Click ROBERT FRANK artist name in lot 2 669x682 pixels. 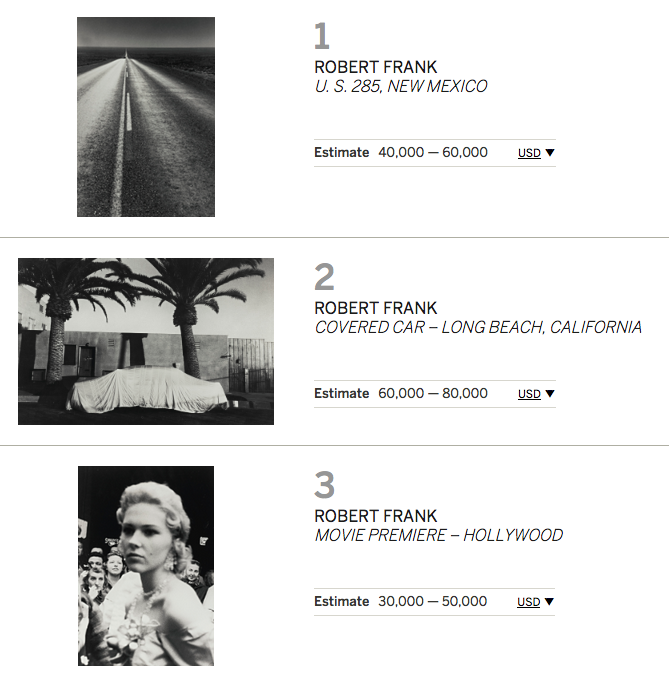375,308
